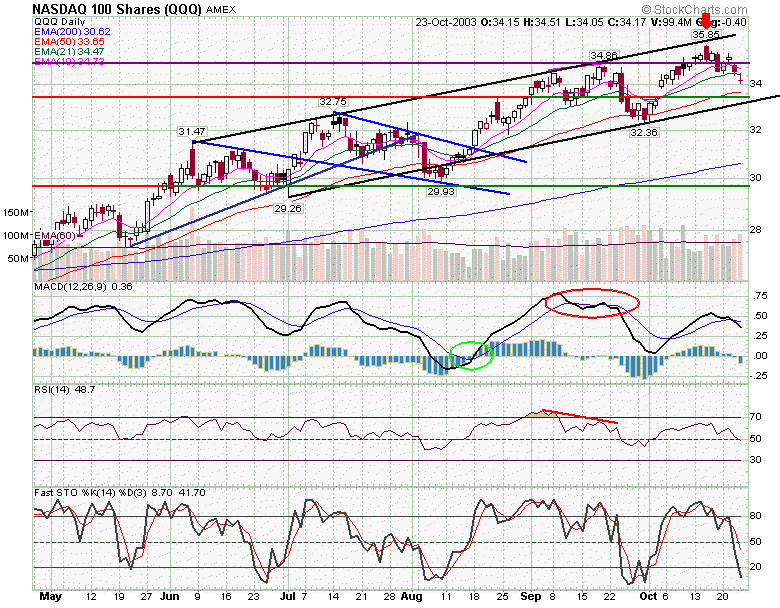Click the Fast STO %K(14) %D(3) label
The height and width of the screenshot is (608, 780).
pos(91,493)
